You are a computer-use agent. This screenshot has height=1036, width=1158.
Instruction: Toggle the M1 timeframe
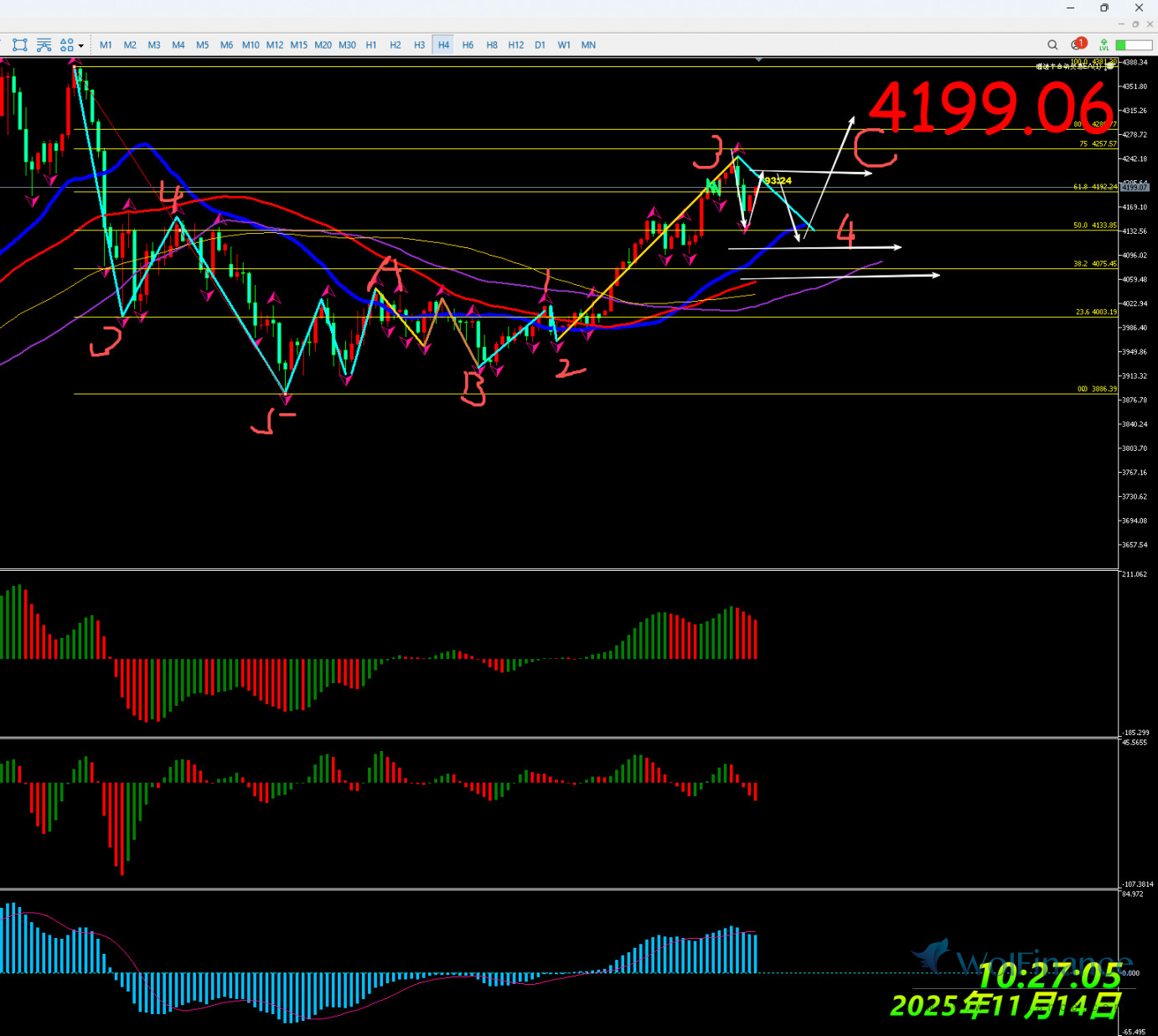106,45
